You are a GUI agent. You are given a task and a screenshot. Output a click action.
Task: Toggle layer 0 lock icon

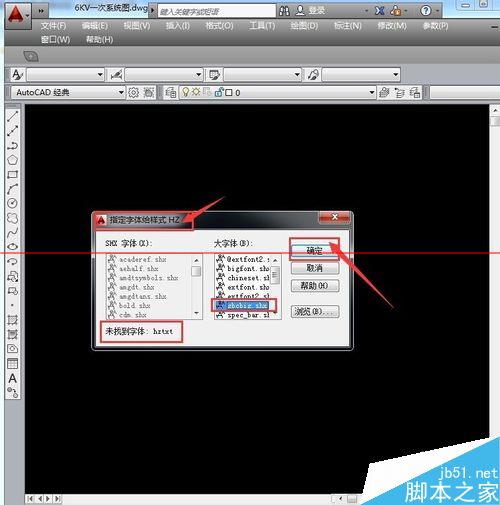coord(219,92)
